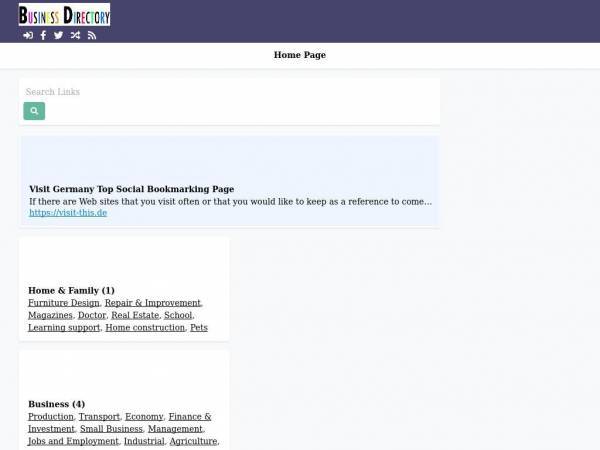The width and height of the screenshot is (600, 450).
Task: Open the Transport subcategory
Action: pyautogui.click(x=99, y=416)
